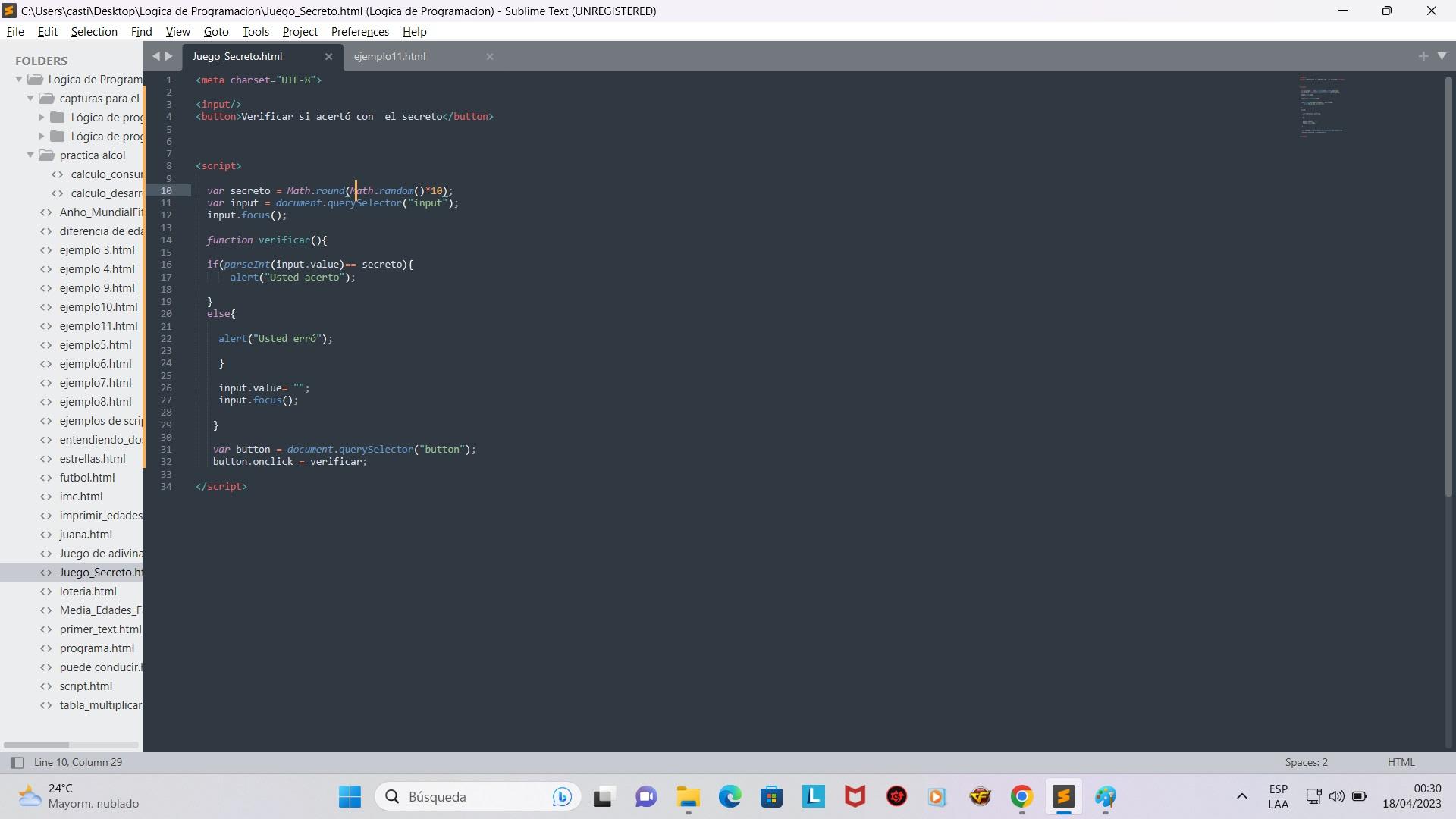Open the Selection menu

point(94,32)
